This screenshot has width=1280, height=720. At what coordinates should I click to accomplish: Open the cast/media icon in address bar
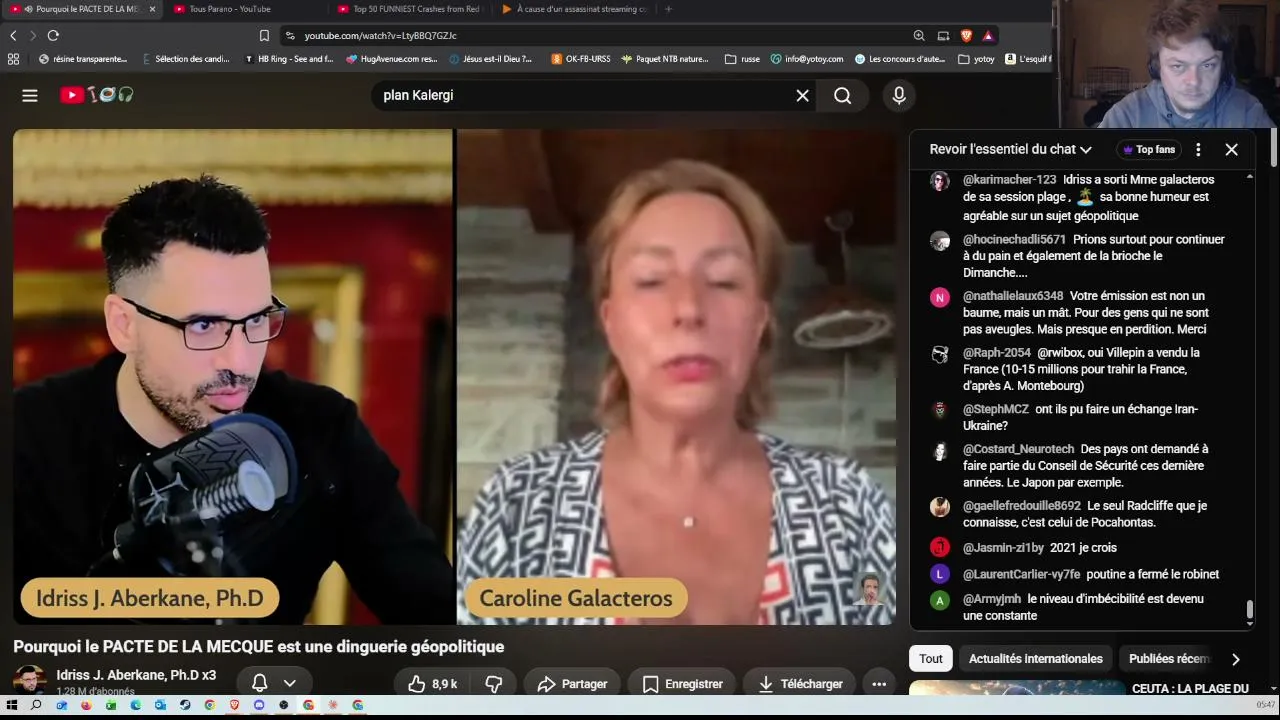pos(943,36)
